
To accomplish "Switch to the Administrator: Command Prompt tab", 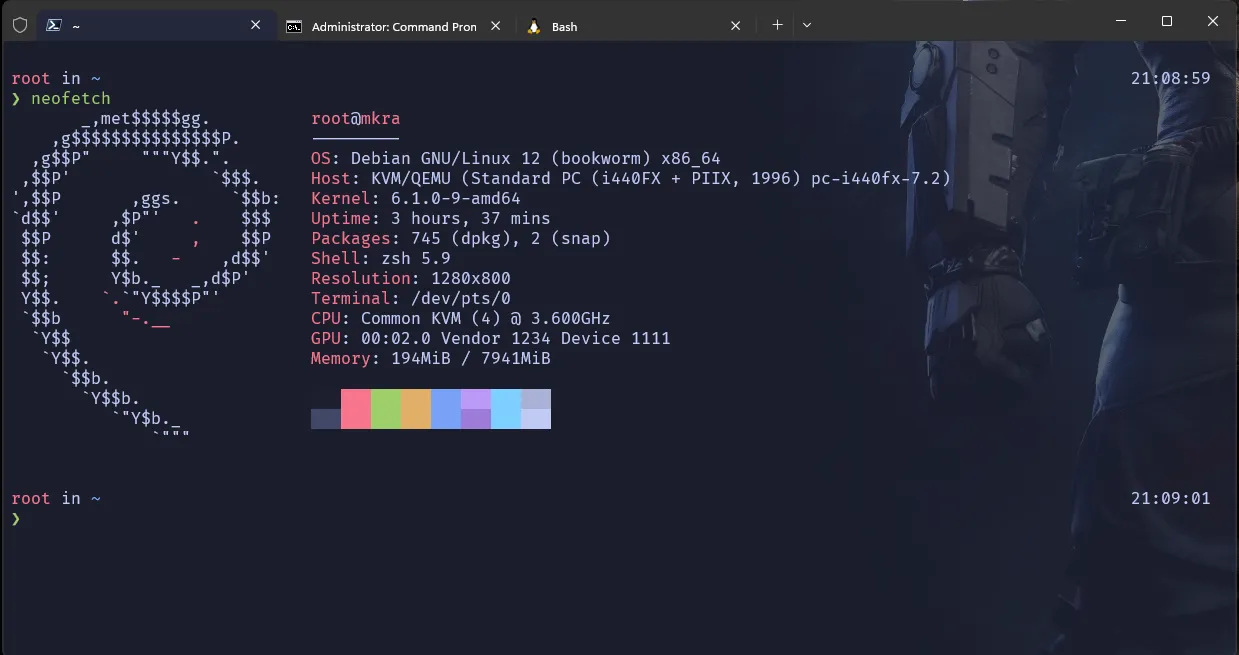I will point(394,27).
